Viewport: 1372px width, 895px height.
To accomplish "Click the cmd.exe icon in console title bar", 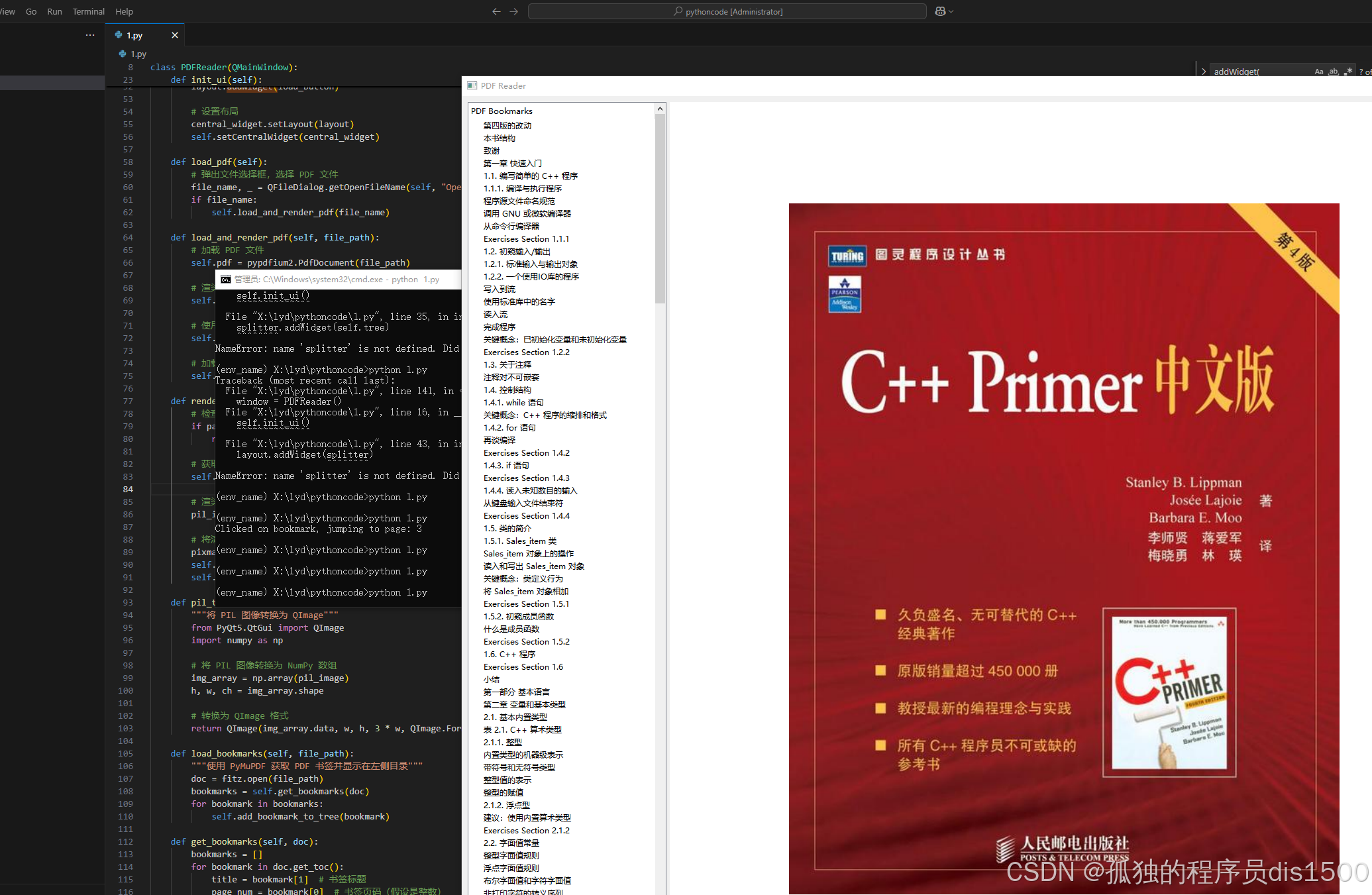I will (x=225, y=279).
